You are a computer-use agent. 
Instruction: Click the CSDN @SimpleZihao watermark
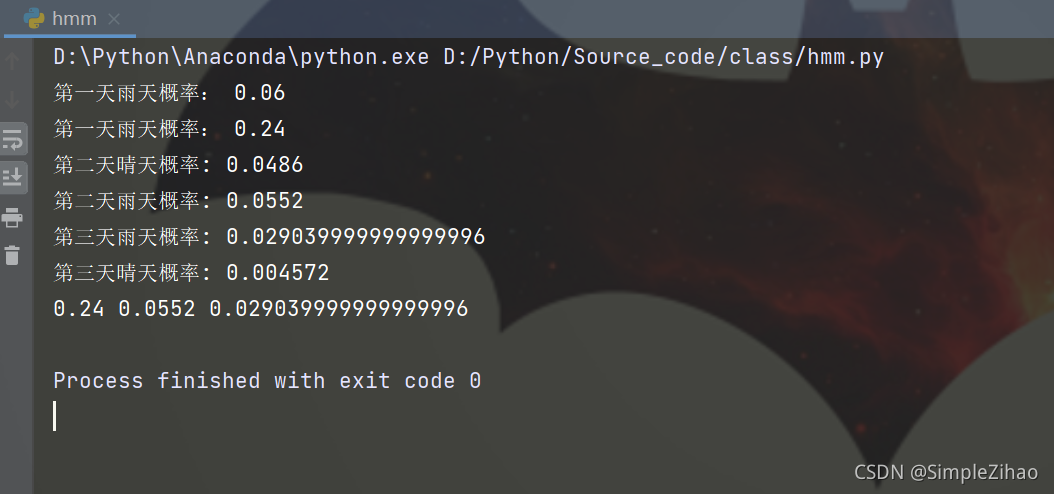pyautogui.click(x=946, y=472)
